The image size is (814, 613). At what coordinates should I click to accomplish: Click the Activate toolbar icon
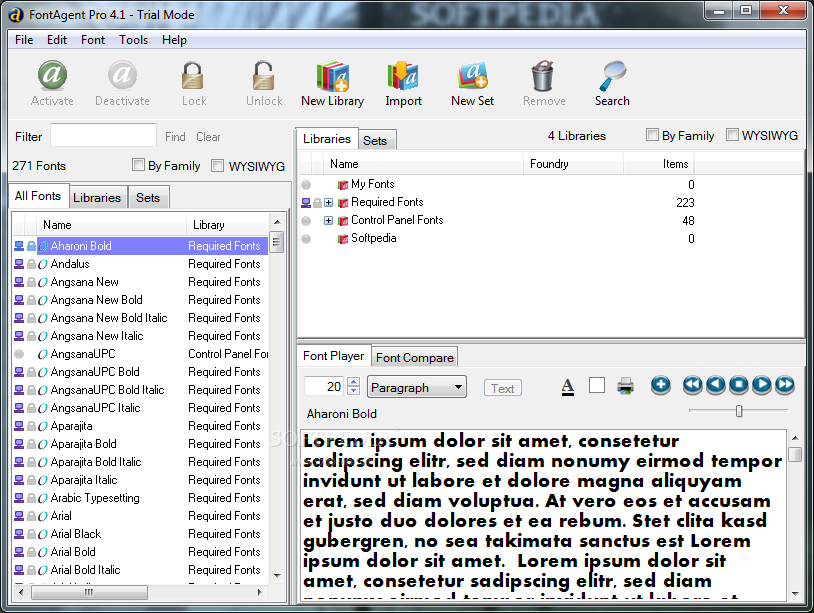click(52, 76)
